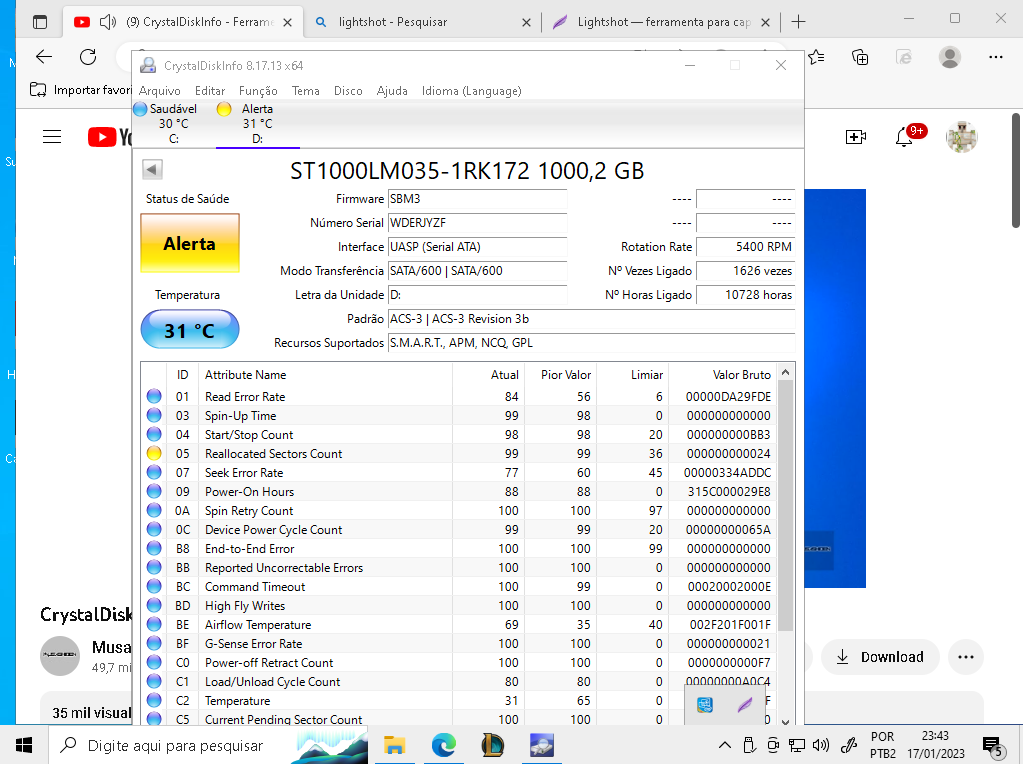
Task: Open Edge Favorites star icon
Action: click(816, 57)
